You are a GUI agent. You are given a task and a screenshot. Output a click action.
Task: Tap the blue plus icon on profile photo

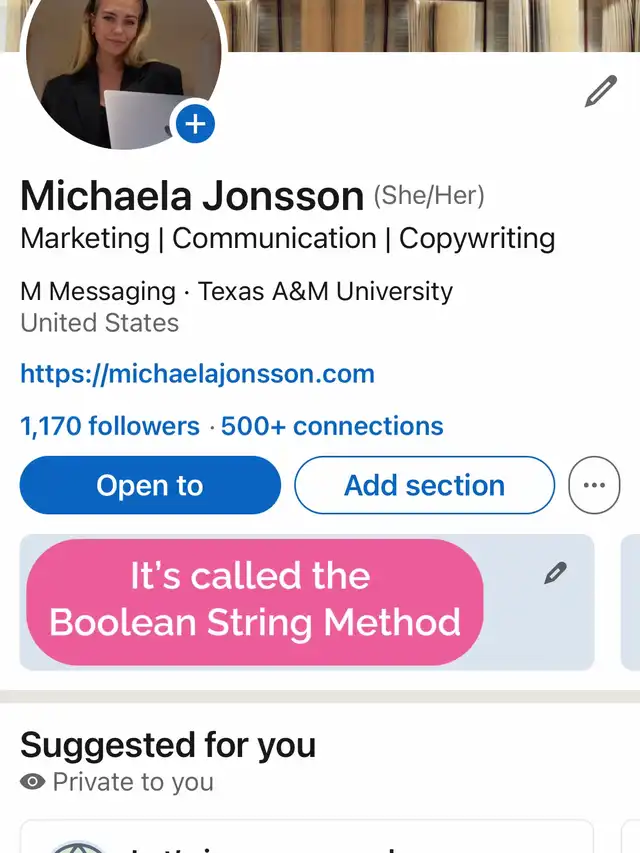point(195,124)
